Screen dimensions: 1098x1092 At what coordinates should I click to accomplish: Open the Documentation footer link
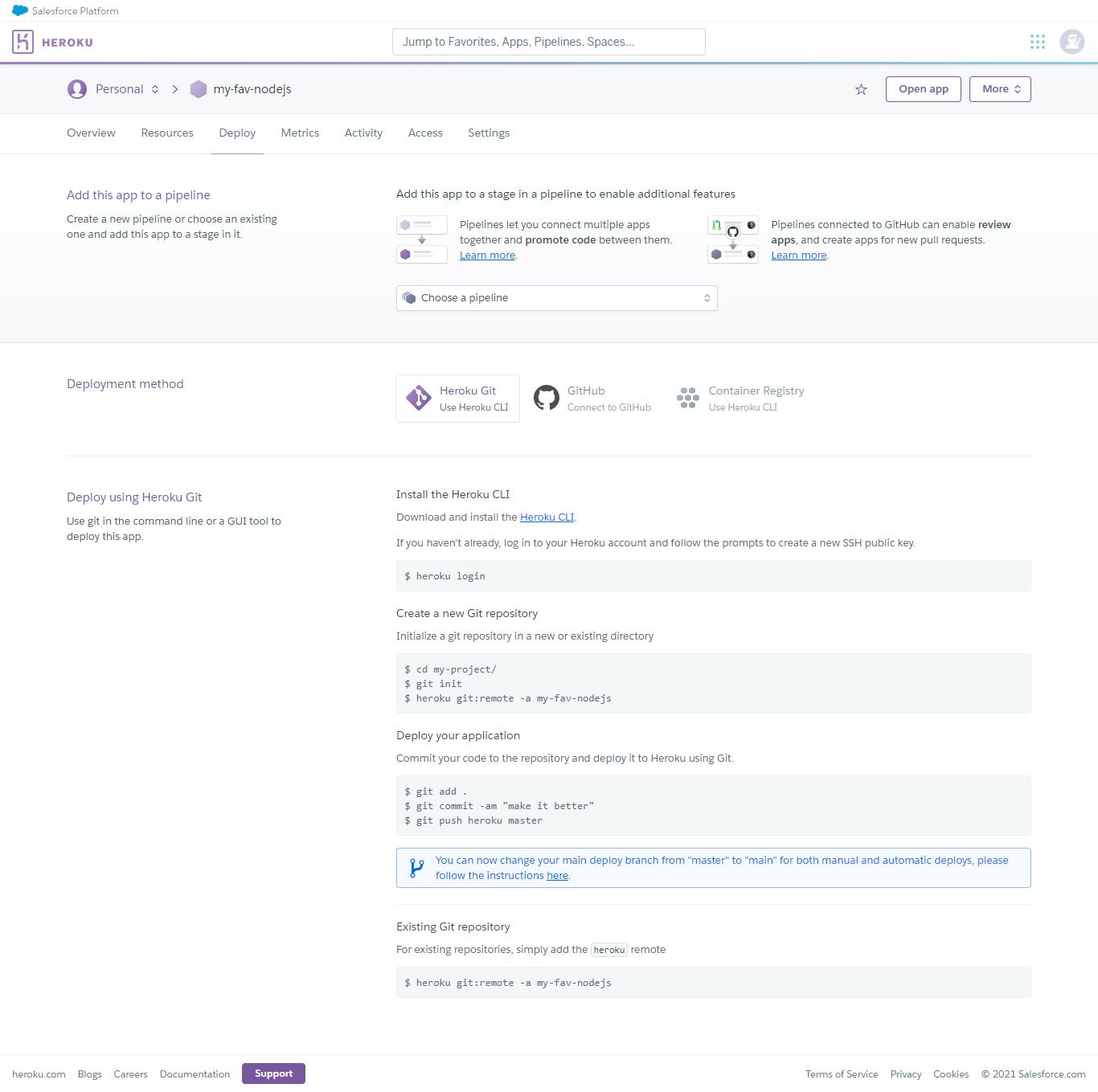click(195, 1074)
